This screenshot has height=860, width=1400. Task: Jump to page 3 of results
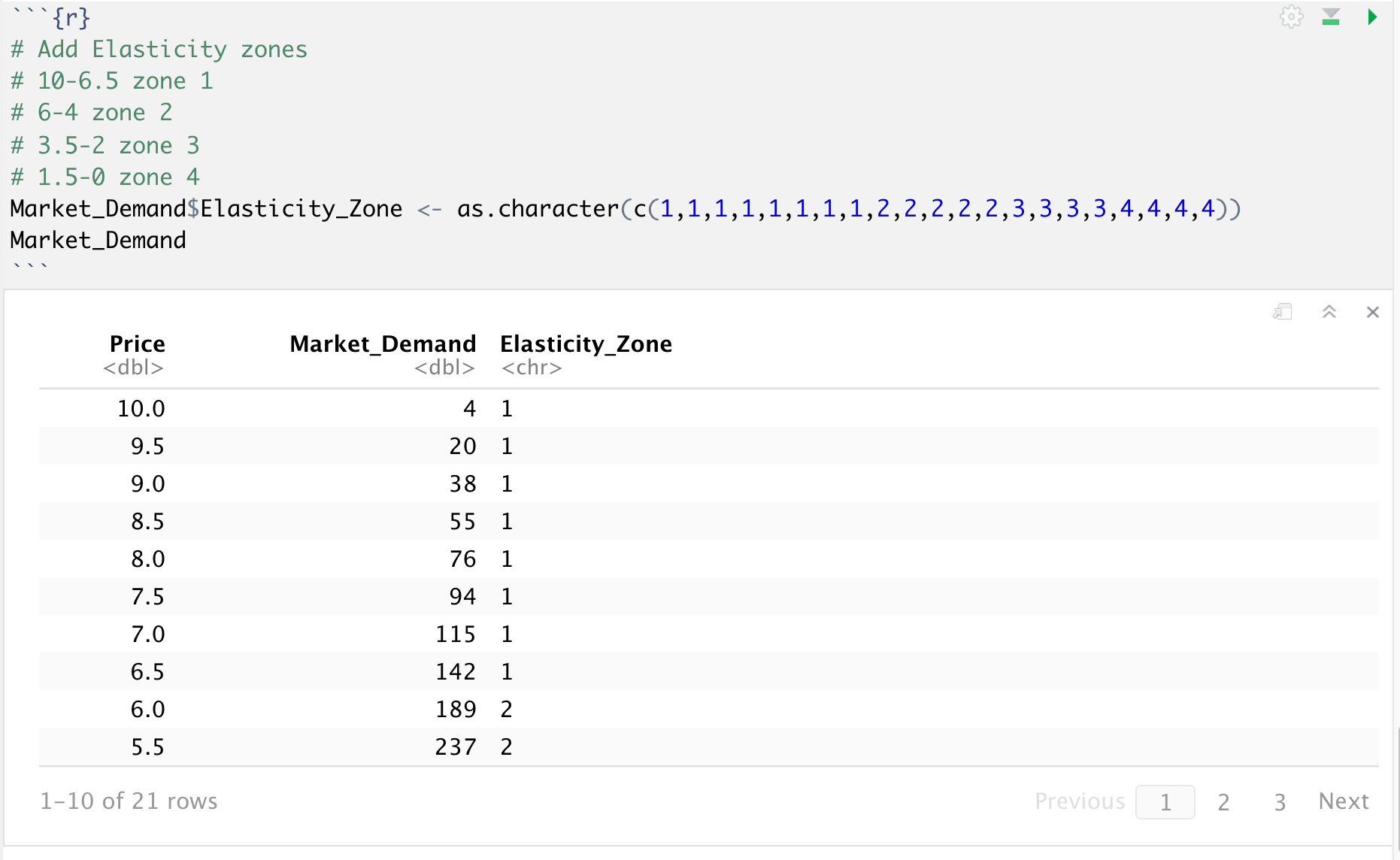pos(1280,802)
